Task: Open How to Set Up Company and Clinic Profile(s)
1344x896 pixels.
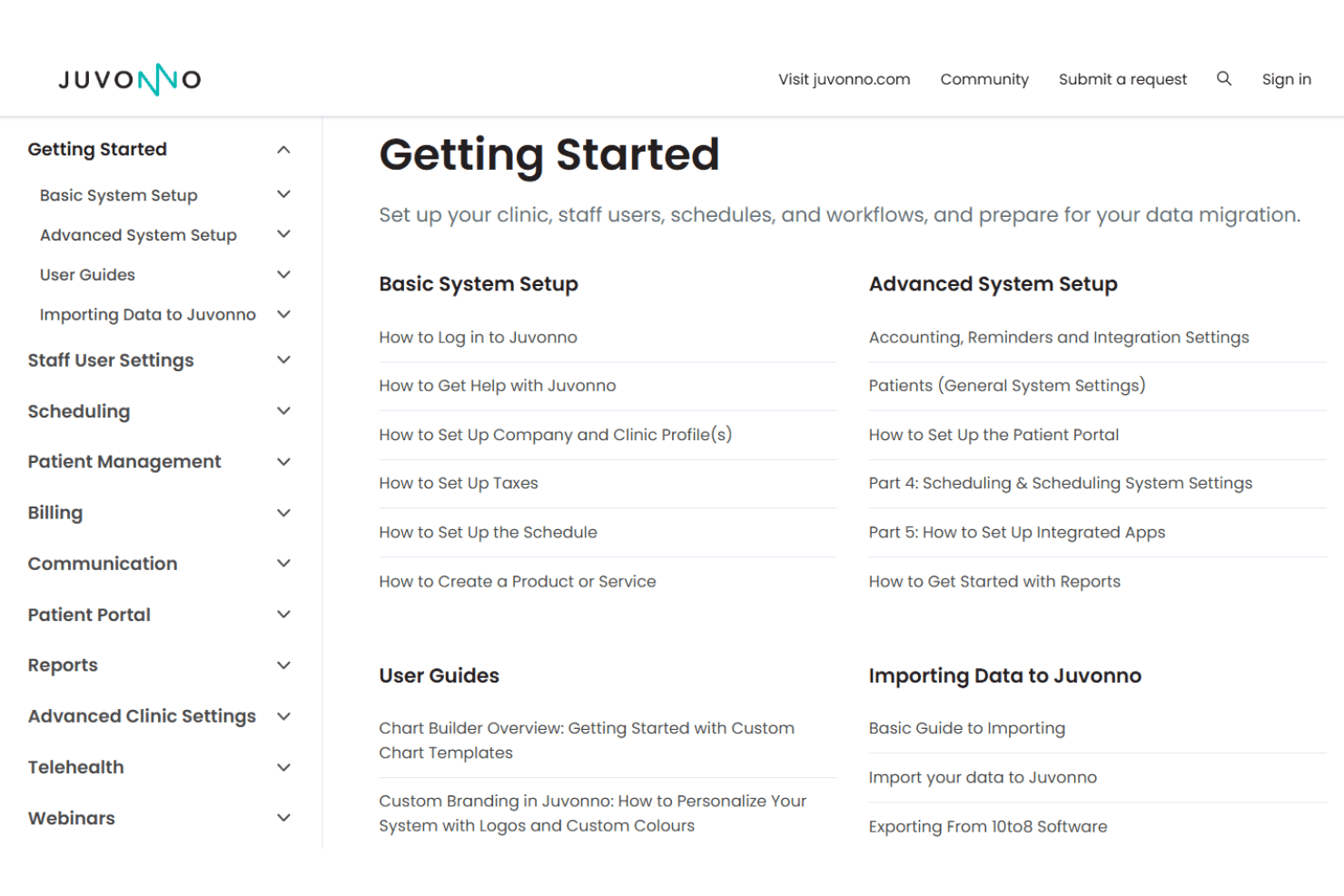Action: tap(555, 435)
